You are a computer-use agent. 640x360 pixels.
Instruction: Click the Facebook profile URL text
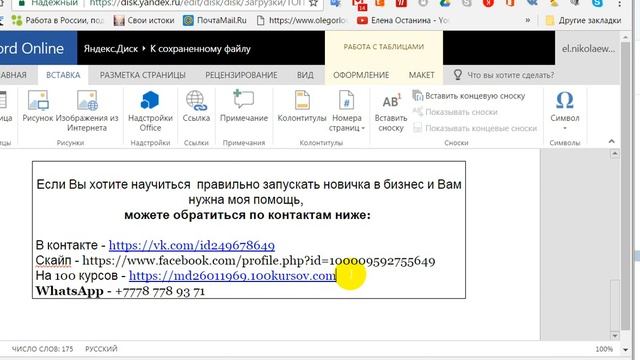pyautogui.click(x=259, y=260)
